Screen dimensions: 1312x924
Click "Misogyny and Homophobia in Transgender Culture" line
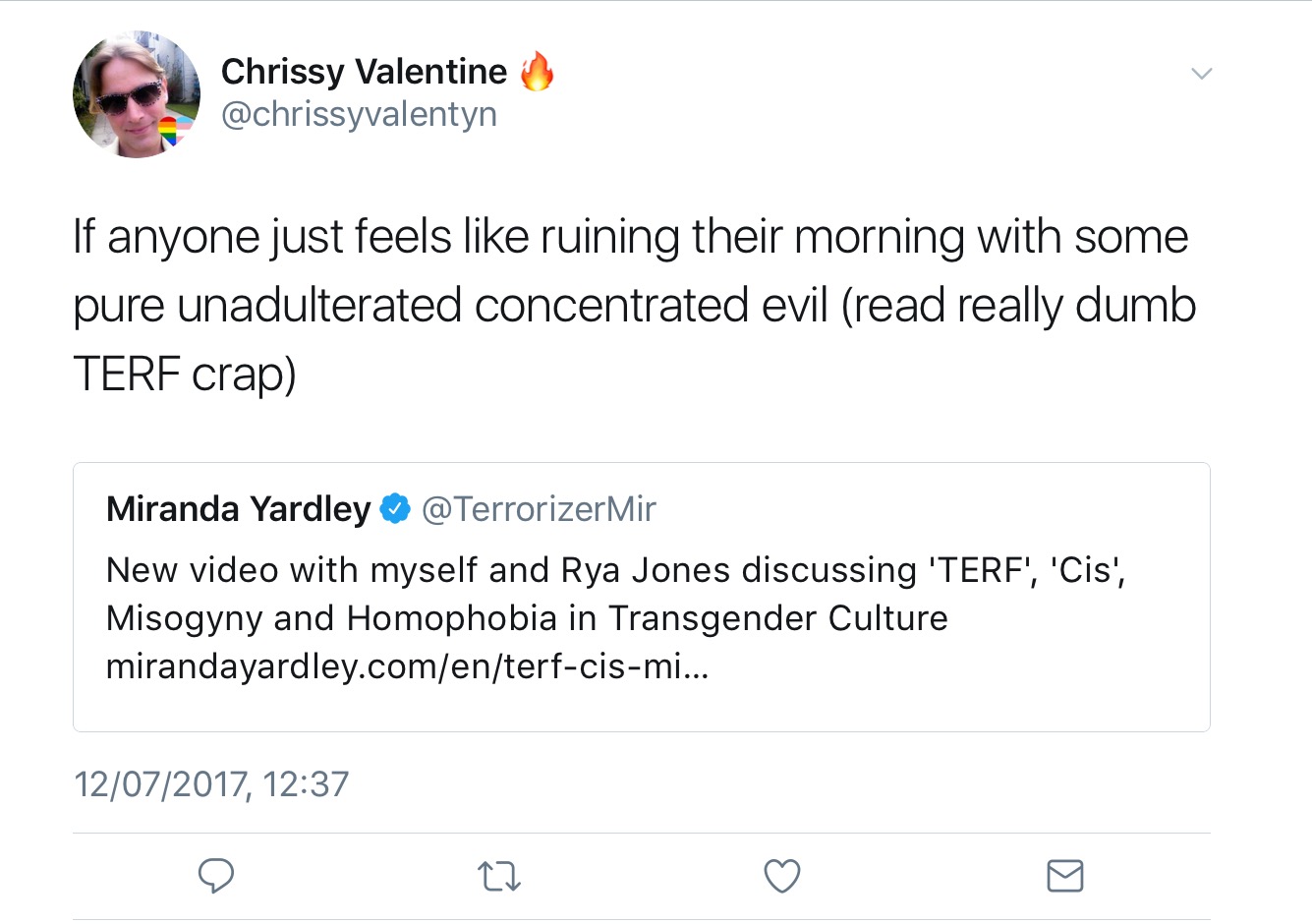[x=527, y=618]
